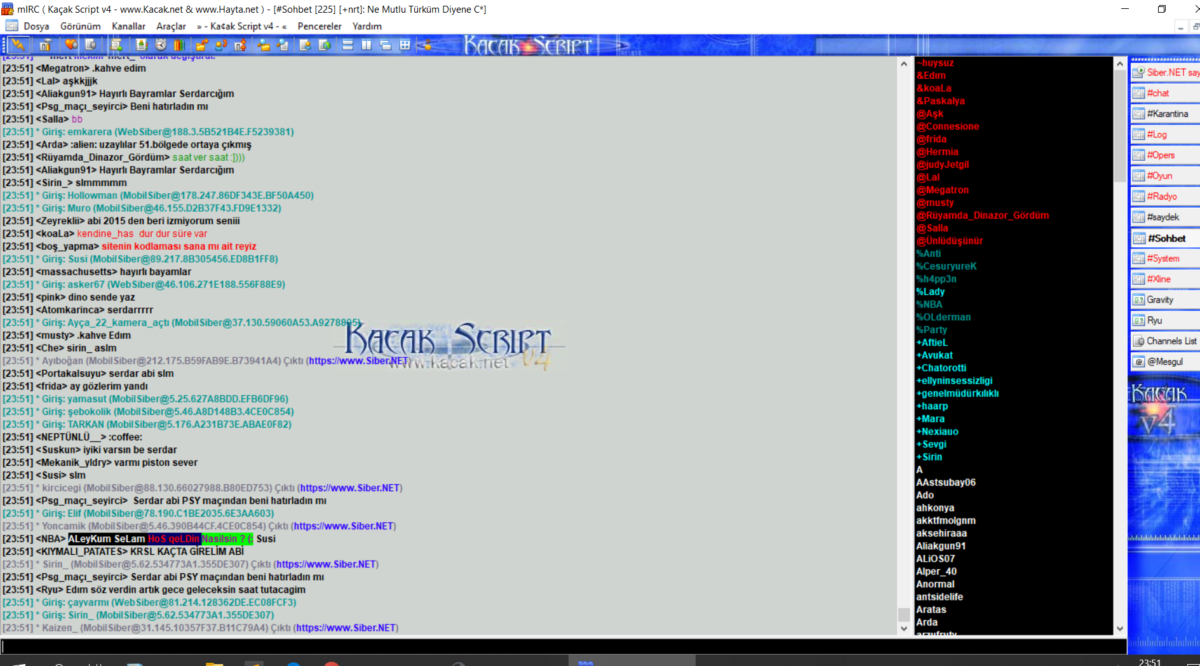Open mIRC Options from the toolbar
The height and width of the screenshot is (666, 1200).
[x=46, y=45]
